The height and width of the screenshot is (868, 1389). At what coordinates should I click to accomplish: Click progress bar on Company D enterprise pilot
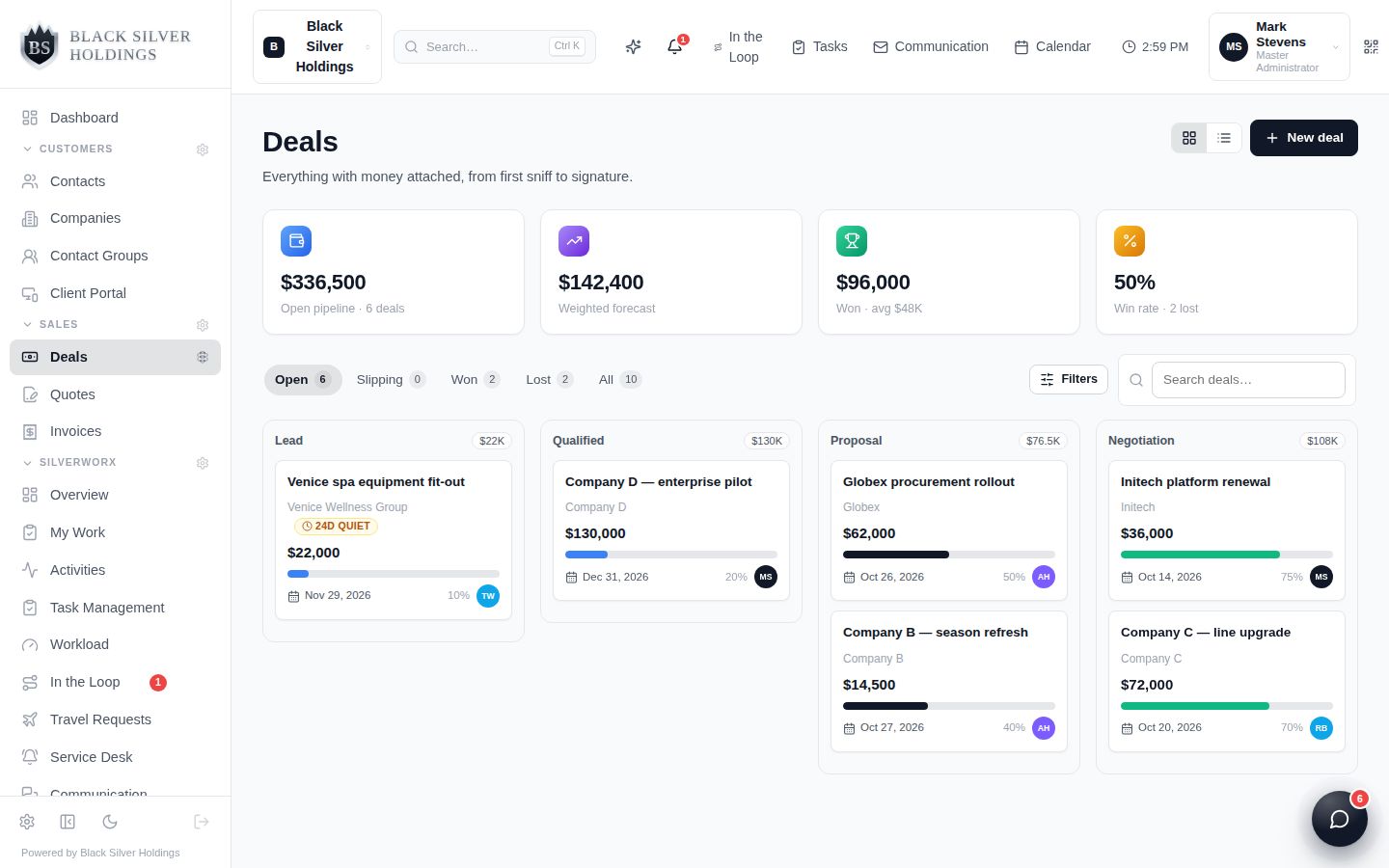671,555
